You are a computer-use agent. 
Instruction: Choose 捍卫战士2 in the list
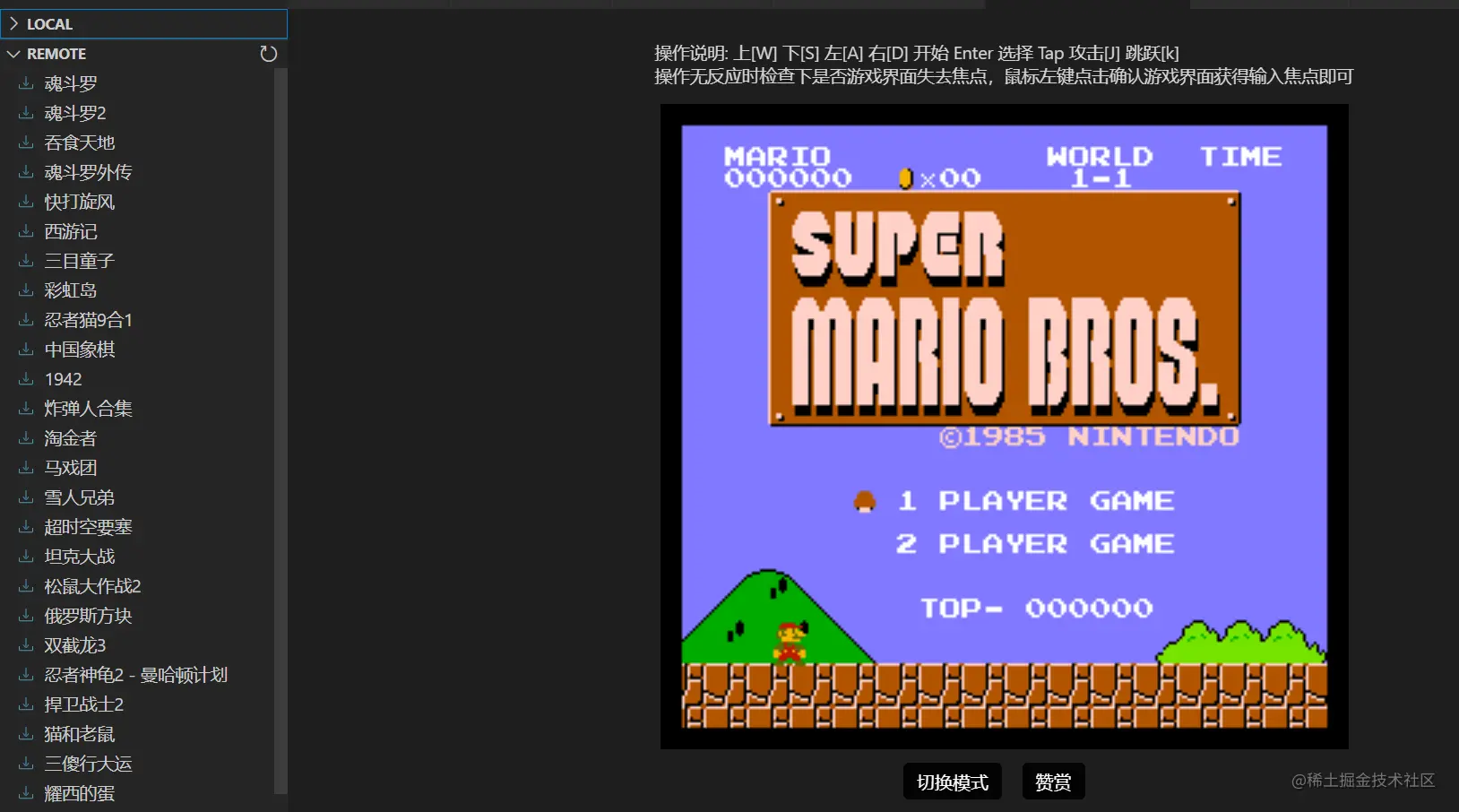click(x=84, y=704)
